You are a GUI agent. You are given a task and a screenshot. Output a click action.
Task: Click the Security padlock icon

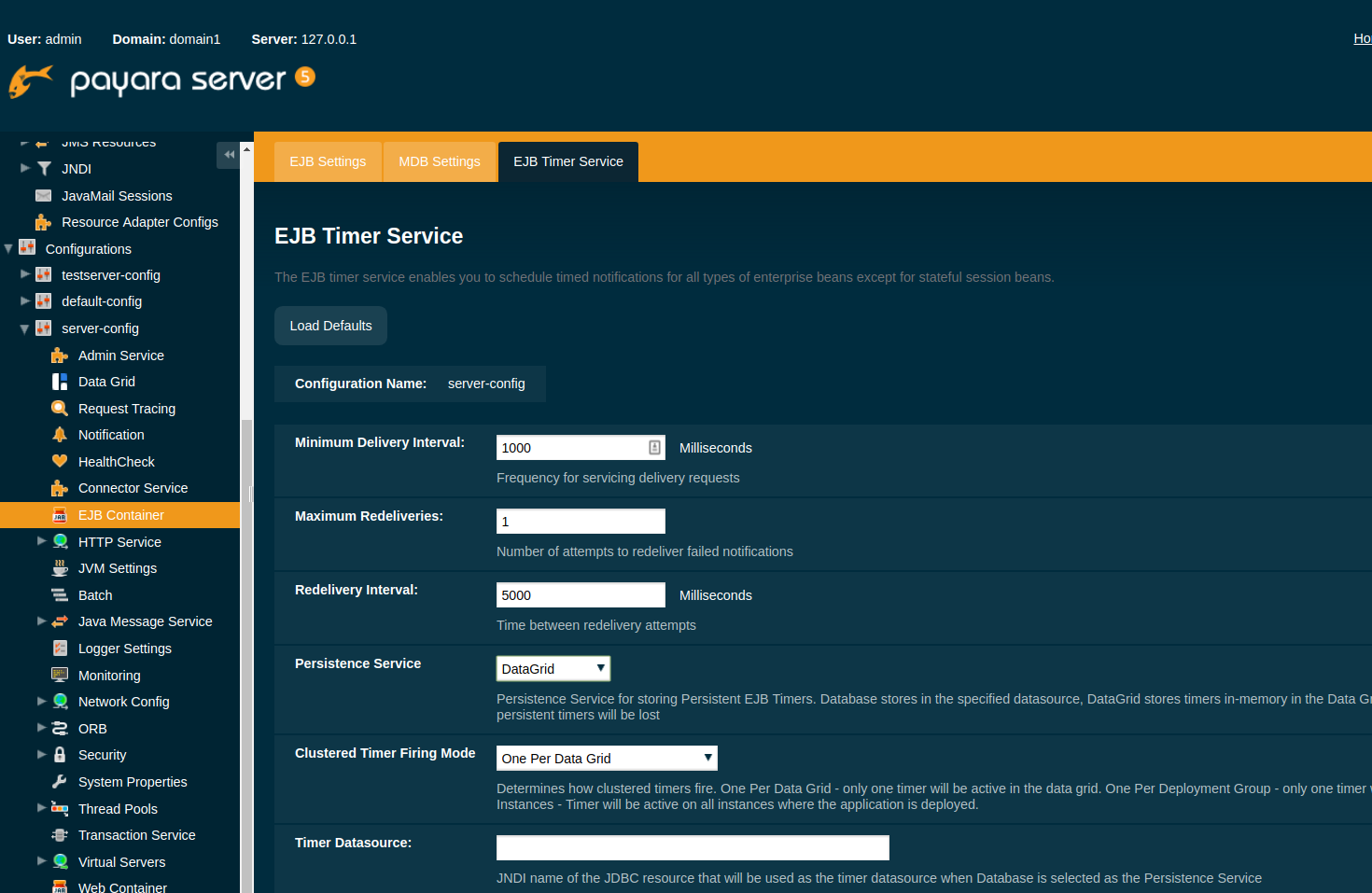coord(60,754)
